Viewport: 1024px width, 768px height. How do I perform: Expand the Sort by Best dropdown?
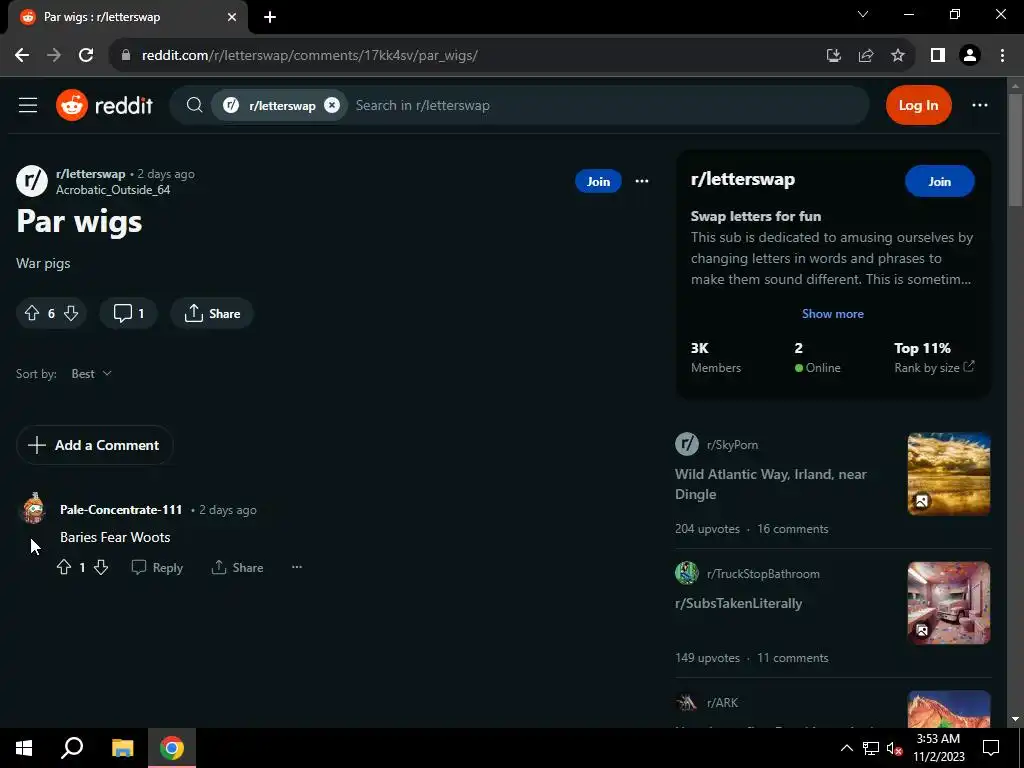pos(91,374)
